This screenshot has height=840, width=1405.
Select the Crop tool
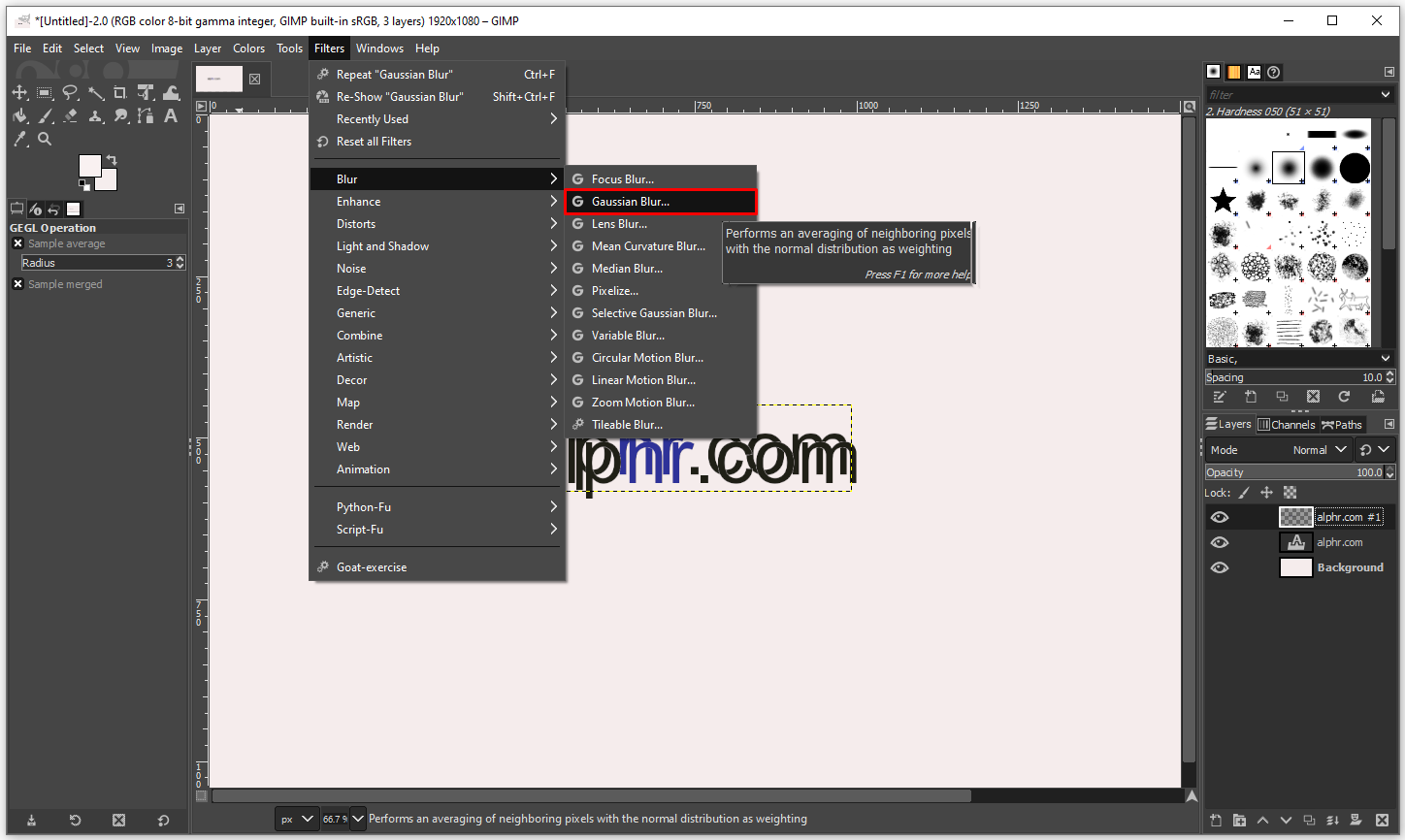click(120, 93)
